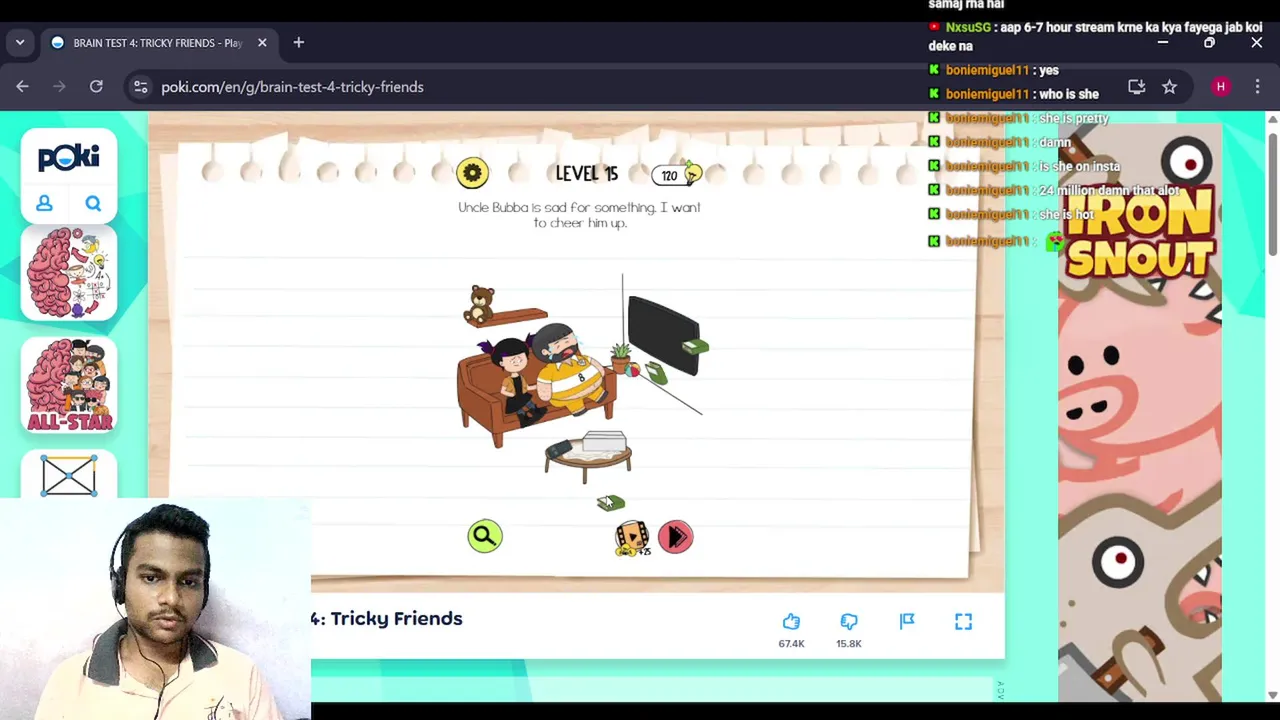Viewport: 1280px width, 720px height.
Task: Open browser profile avatar H
Action: click(1220, 87)
